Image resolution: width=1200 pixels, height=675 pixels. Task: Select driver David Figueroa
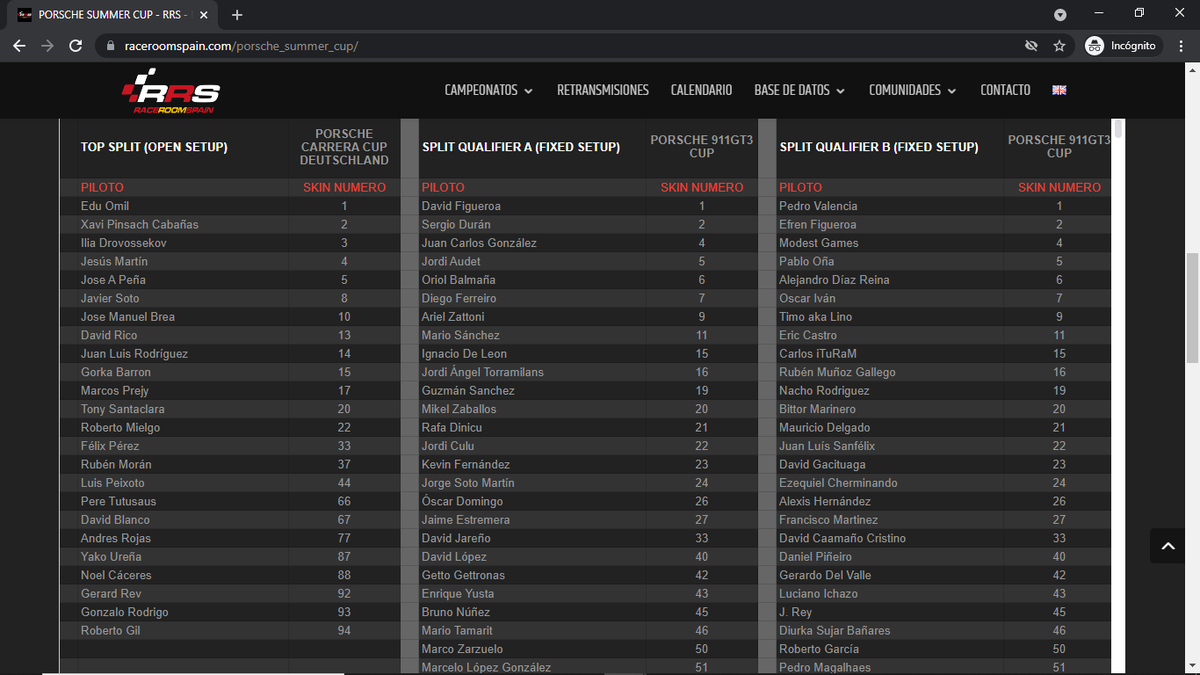click(461, 206)
